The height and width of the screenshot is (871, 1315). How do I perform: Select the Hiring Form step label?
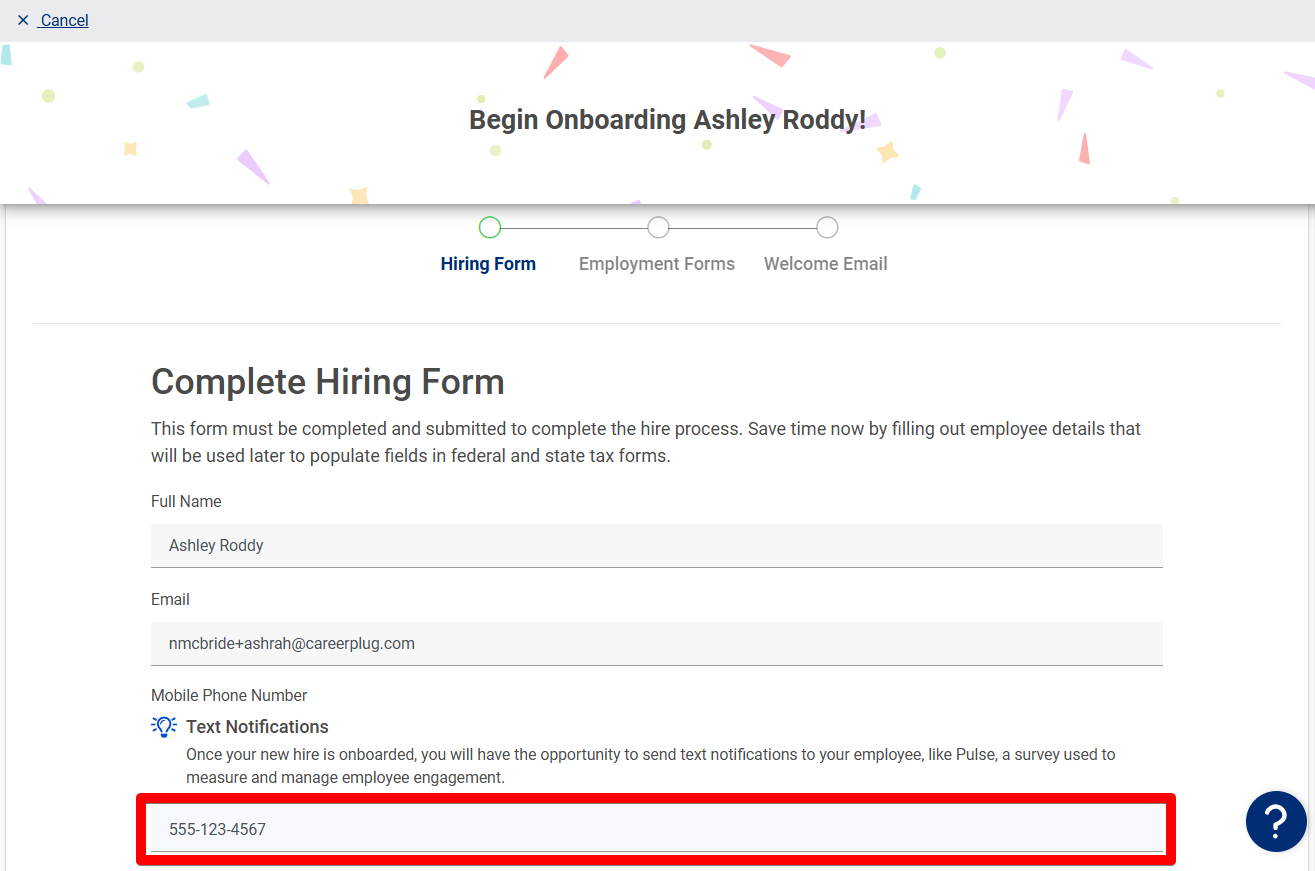click(488, 263)
